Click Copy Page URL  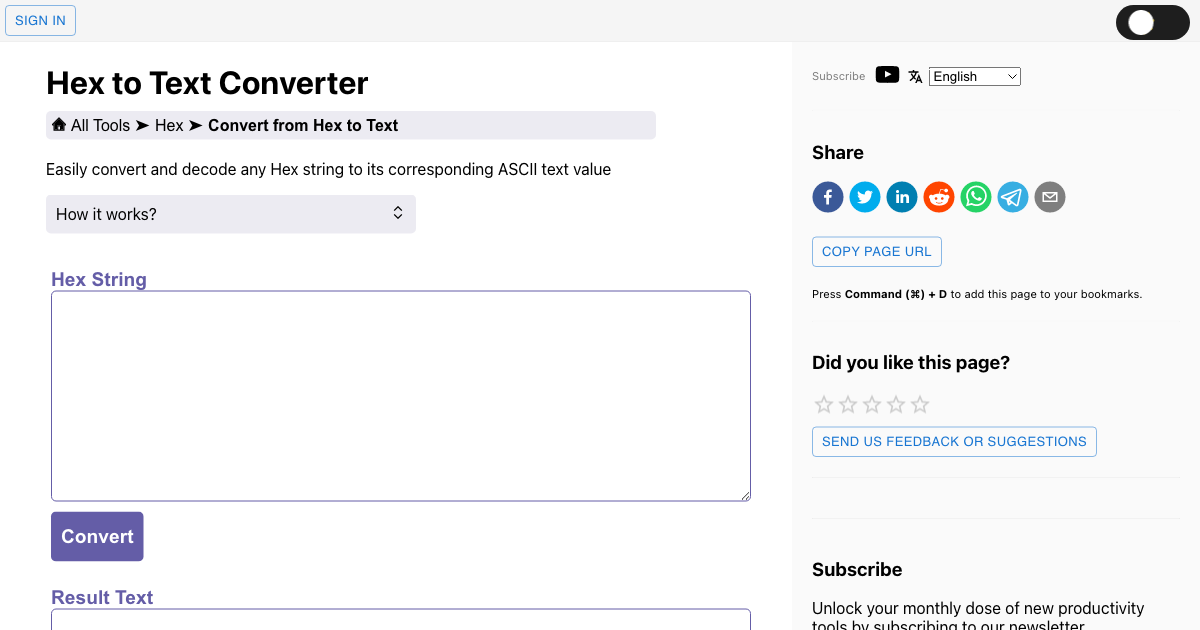tap(876, 251)
